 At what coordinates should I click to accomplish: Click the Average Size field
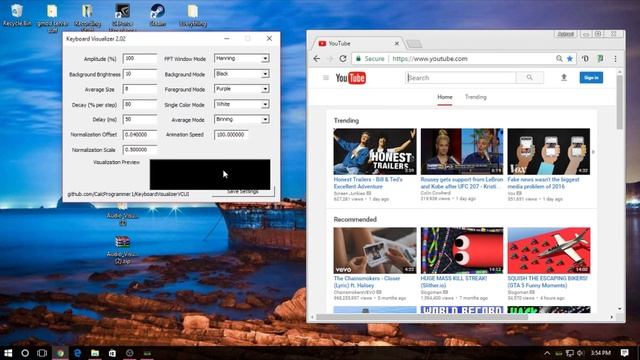pyautogui.click(x=140, y=89)
